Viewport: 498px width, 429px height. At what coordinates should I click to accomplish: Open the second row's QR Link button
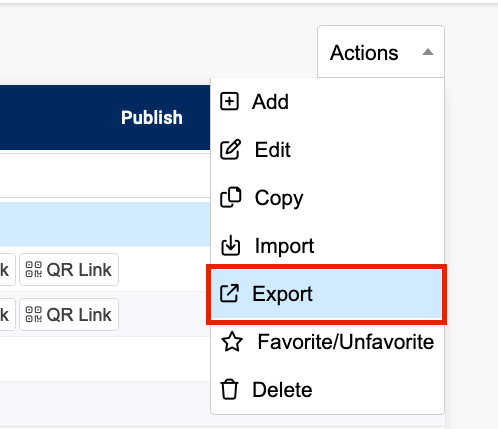69,314
